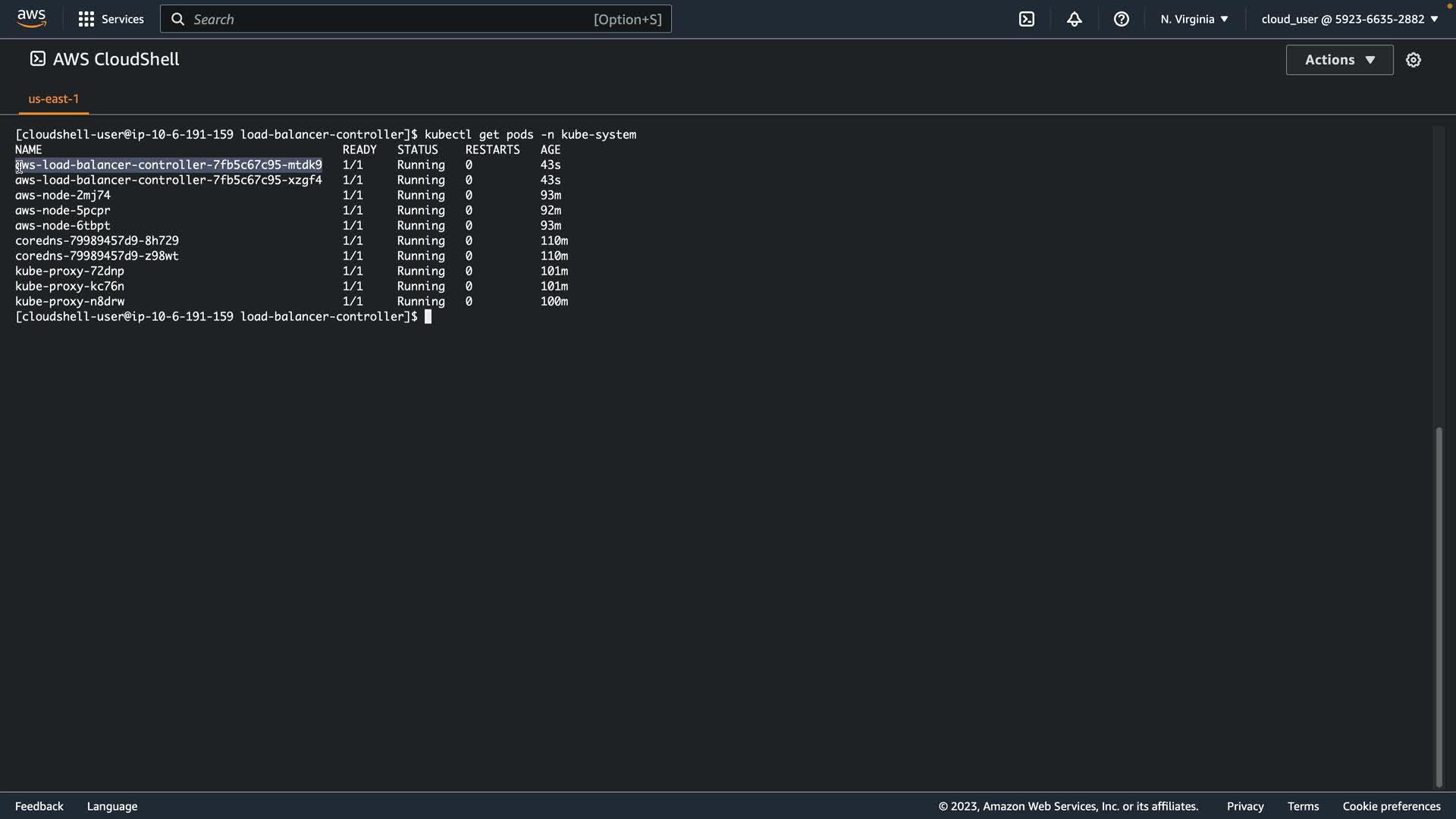Open the Terms footer link
This screenshot has height=819, width=1456.
point(1302,806)
